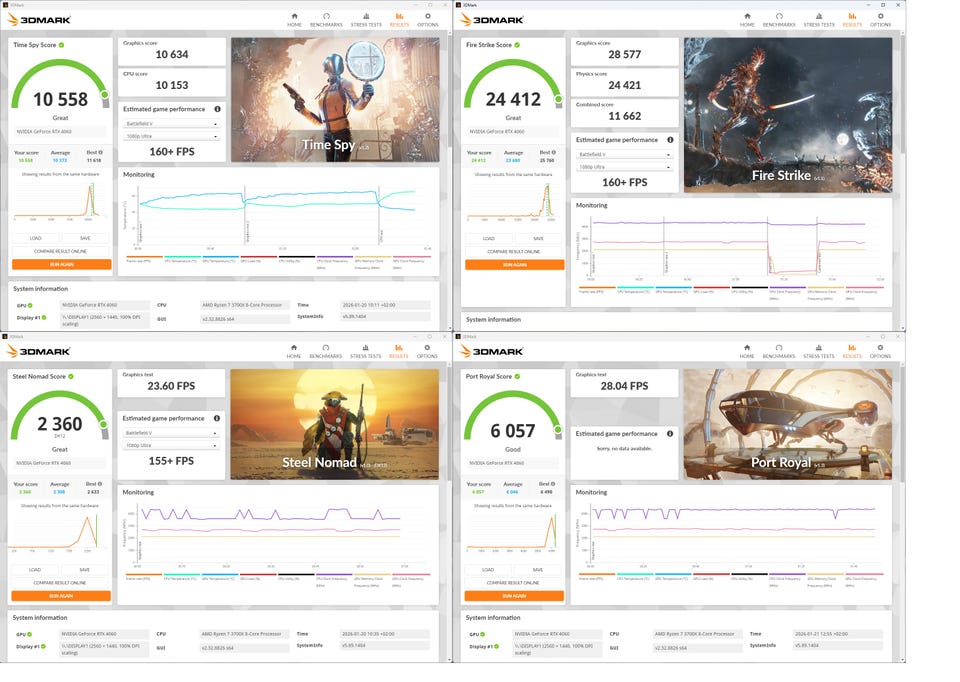Toggle GPU Memory Clock series in Port Royal legend
960x682 pixels.
[x=825, y=579]
